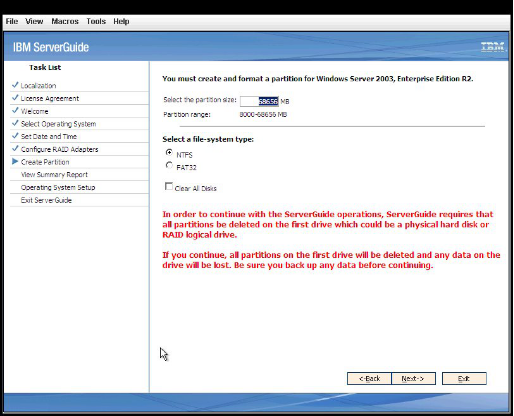The width and height of the screenshot is (514, 416).
Task: Proceed with the Next-> button
Action: tap(413, 379)
